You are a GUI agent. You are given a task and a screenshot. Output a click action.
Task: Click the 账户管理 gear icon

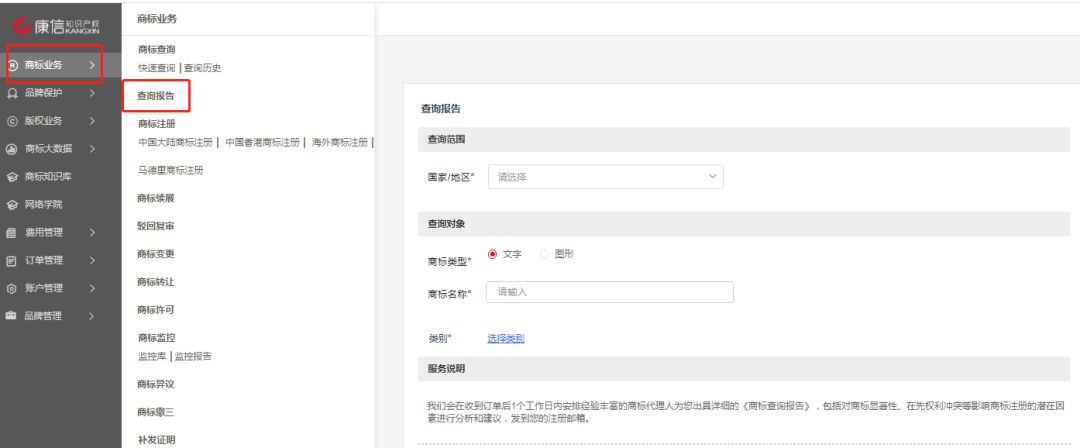pyautogui.click(x=12, y=288)
